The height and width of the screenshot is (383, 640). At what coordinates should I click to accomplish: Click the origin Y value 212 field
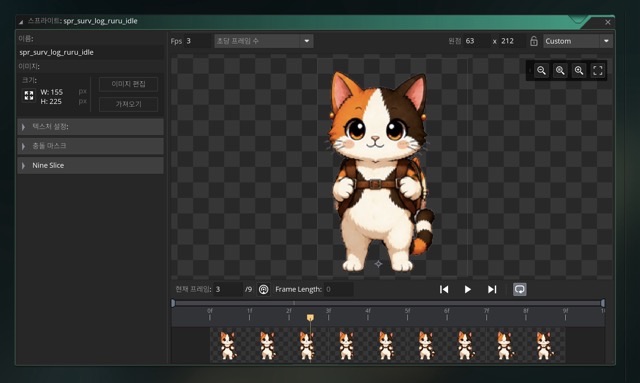pyautogui.click(x=512, y=41)
